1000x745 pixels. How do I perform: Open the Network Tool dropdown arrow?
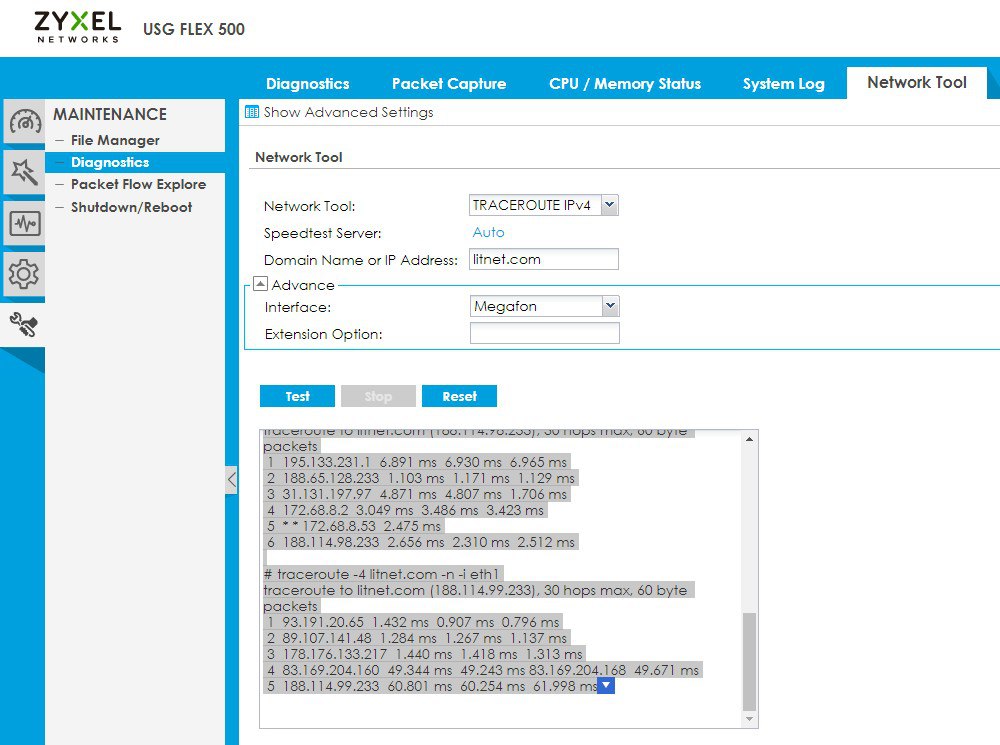click(610, 205)
